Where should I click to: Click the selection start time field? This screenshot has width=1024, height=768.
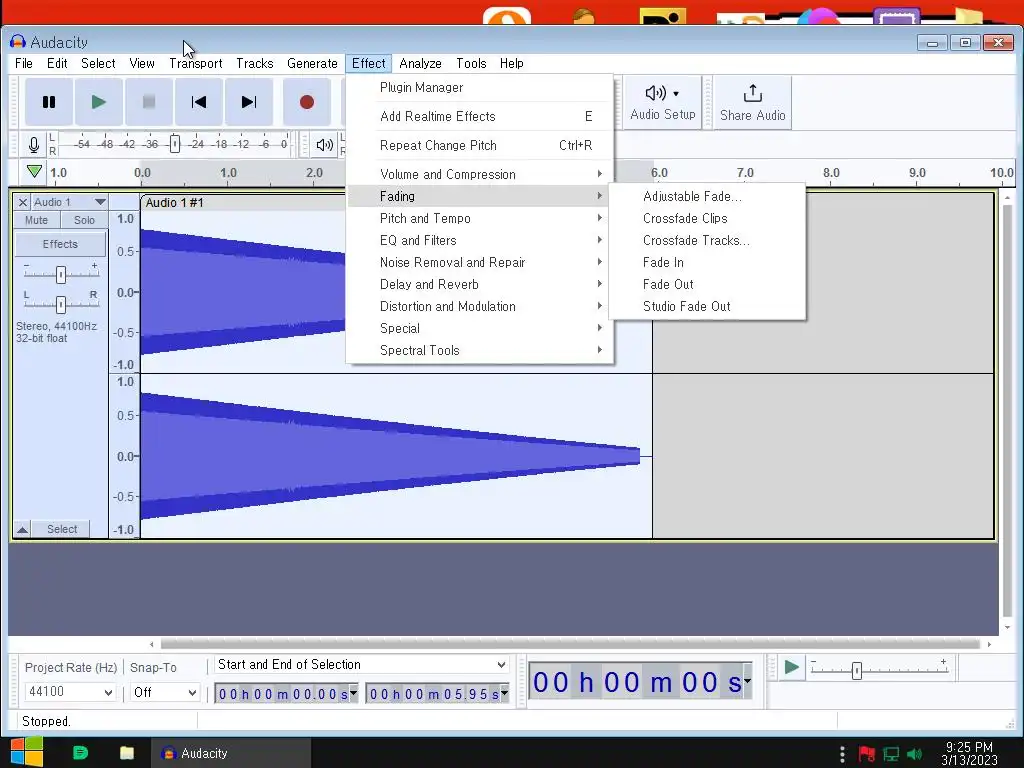287,694
